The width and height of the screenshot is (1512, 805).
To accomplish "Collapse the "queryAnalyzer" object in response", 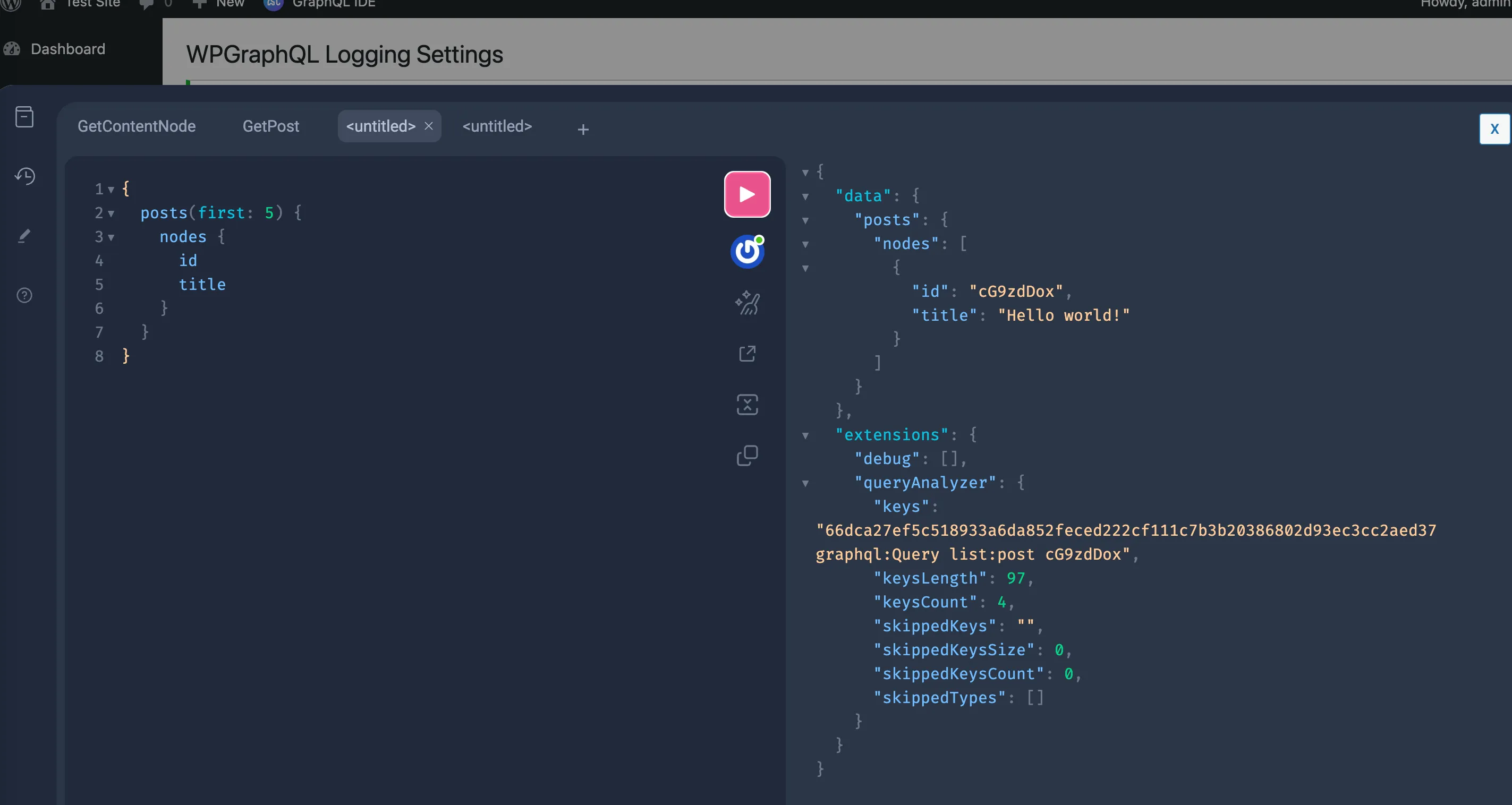I will (805, 483).
